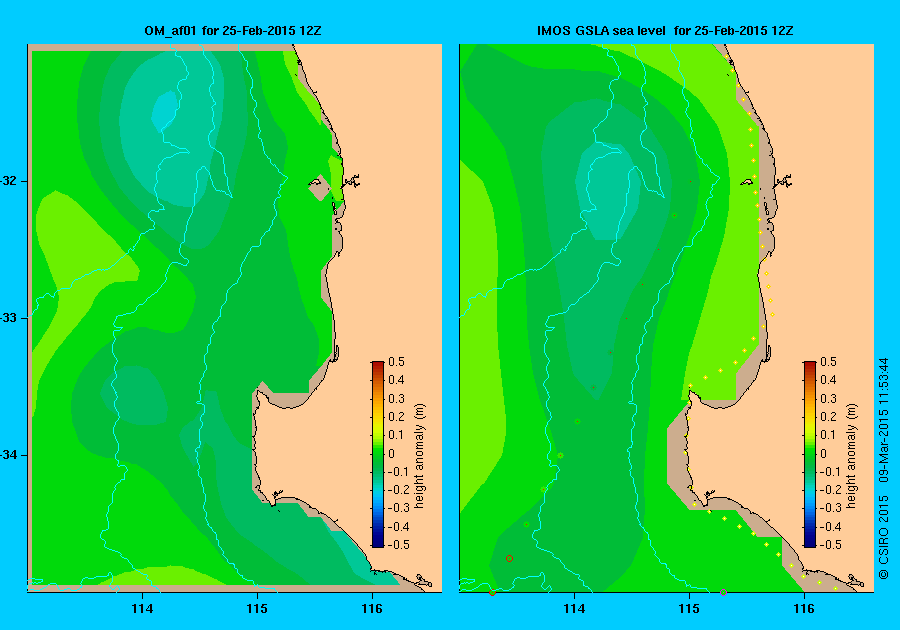Click the "© CSIRO 2015" copyright text
The height and width of the screenshot is (630, 900).
click(885, 537)
